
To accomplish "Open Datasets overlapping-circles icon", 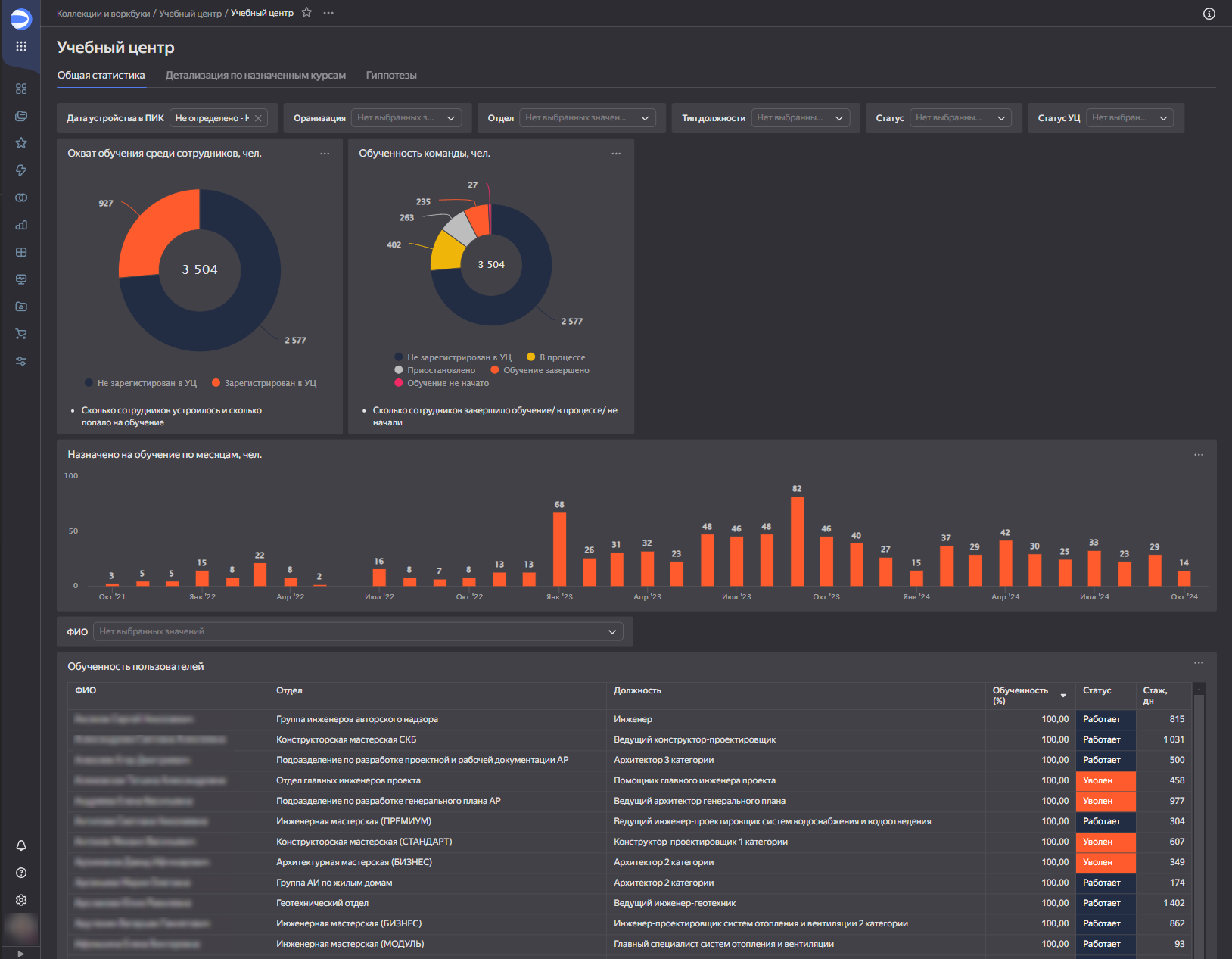I will click(x=21, y=198).
